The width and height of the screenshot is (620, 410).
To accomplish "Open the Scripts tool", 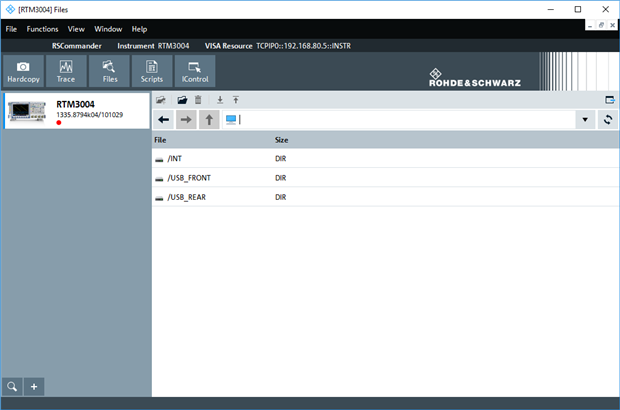I will [x=152, y=71].
